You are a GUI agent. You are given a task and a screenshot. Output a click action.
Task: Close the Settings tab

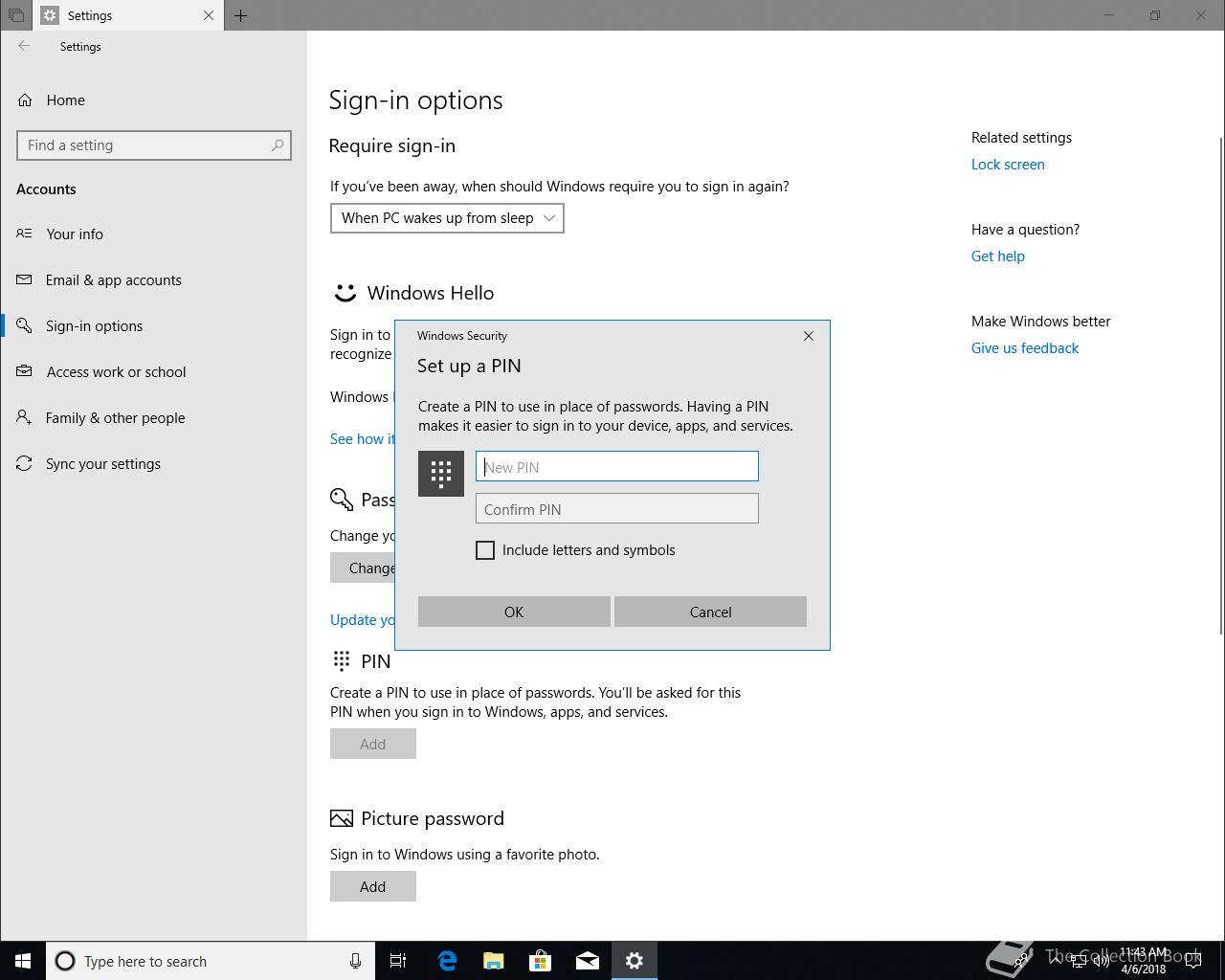point(209,15)
